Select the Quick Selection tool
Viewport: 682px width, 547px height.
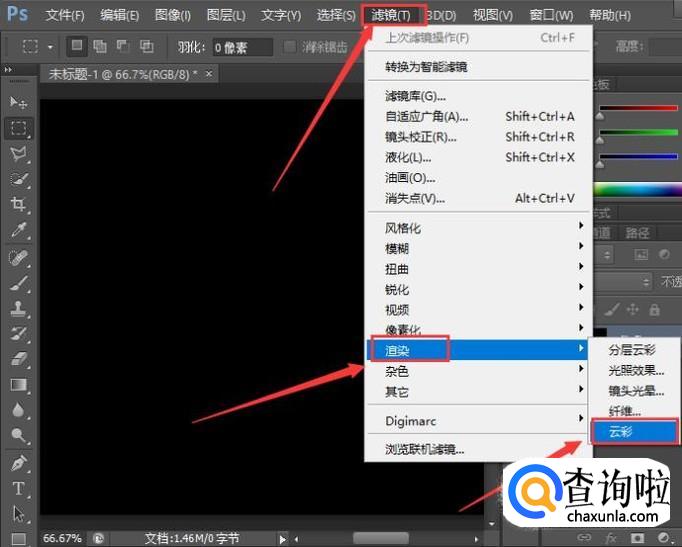18,179
